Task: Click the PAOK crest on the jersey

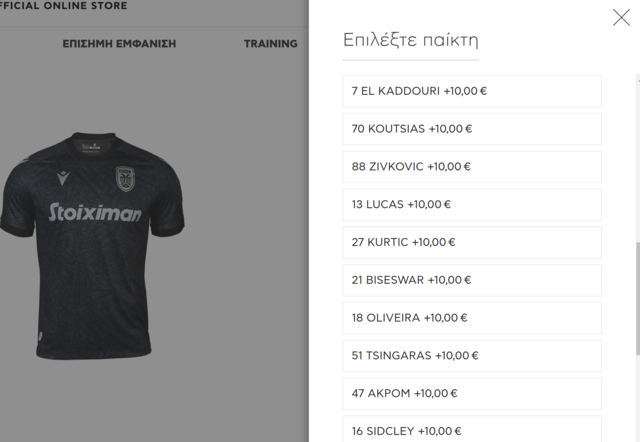Action: click(125, 179)
